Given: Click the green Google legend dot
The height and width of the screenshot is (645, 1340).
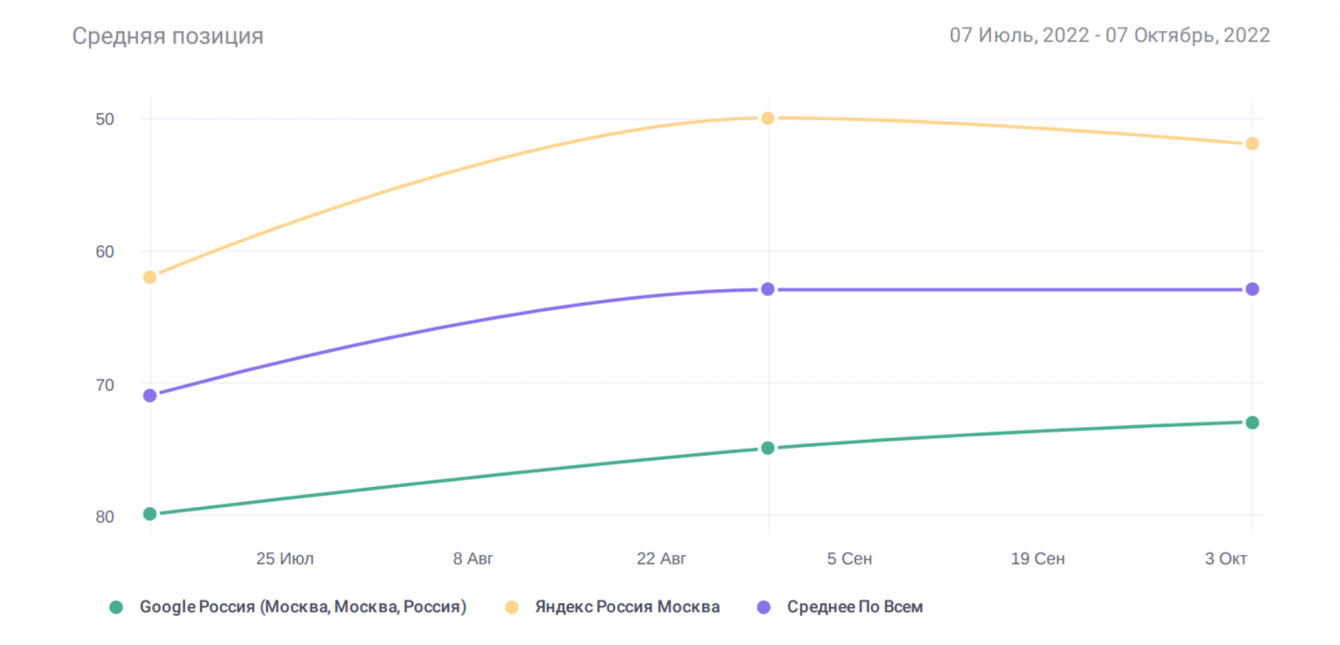Looking at the screenshot, I should (116, 607).
